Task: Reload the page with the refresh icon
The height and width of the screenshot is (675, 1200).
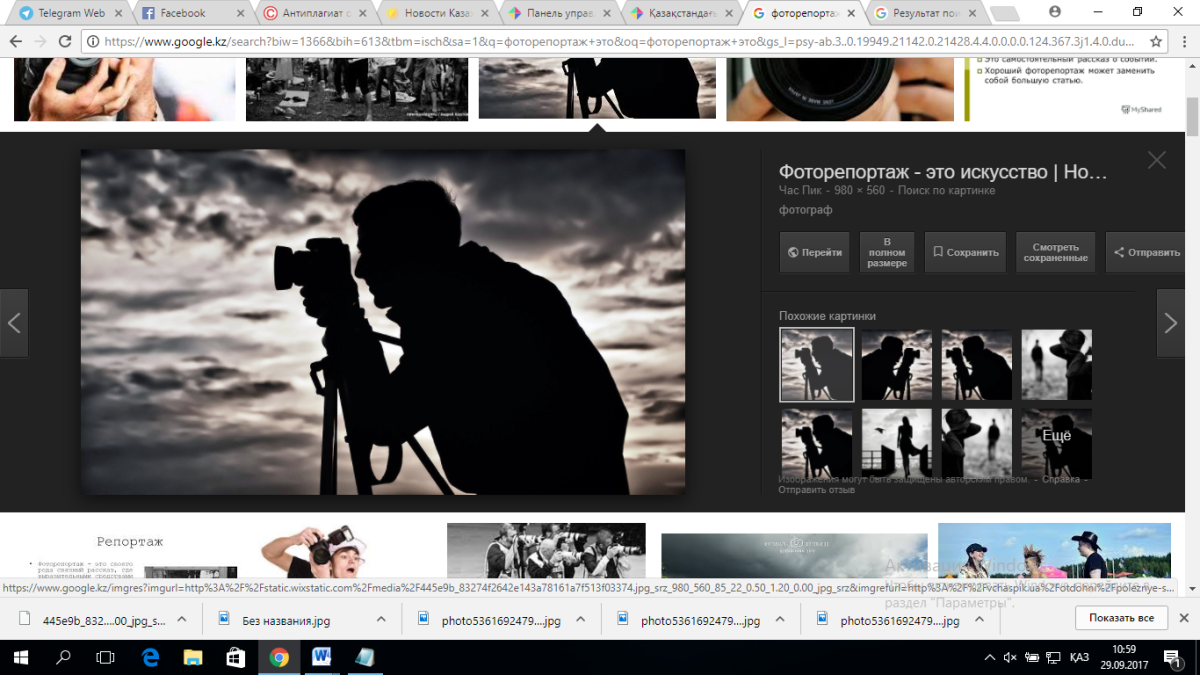Action: click(x=65, y=42)
